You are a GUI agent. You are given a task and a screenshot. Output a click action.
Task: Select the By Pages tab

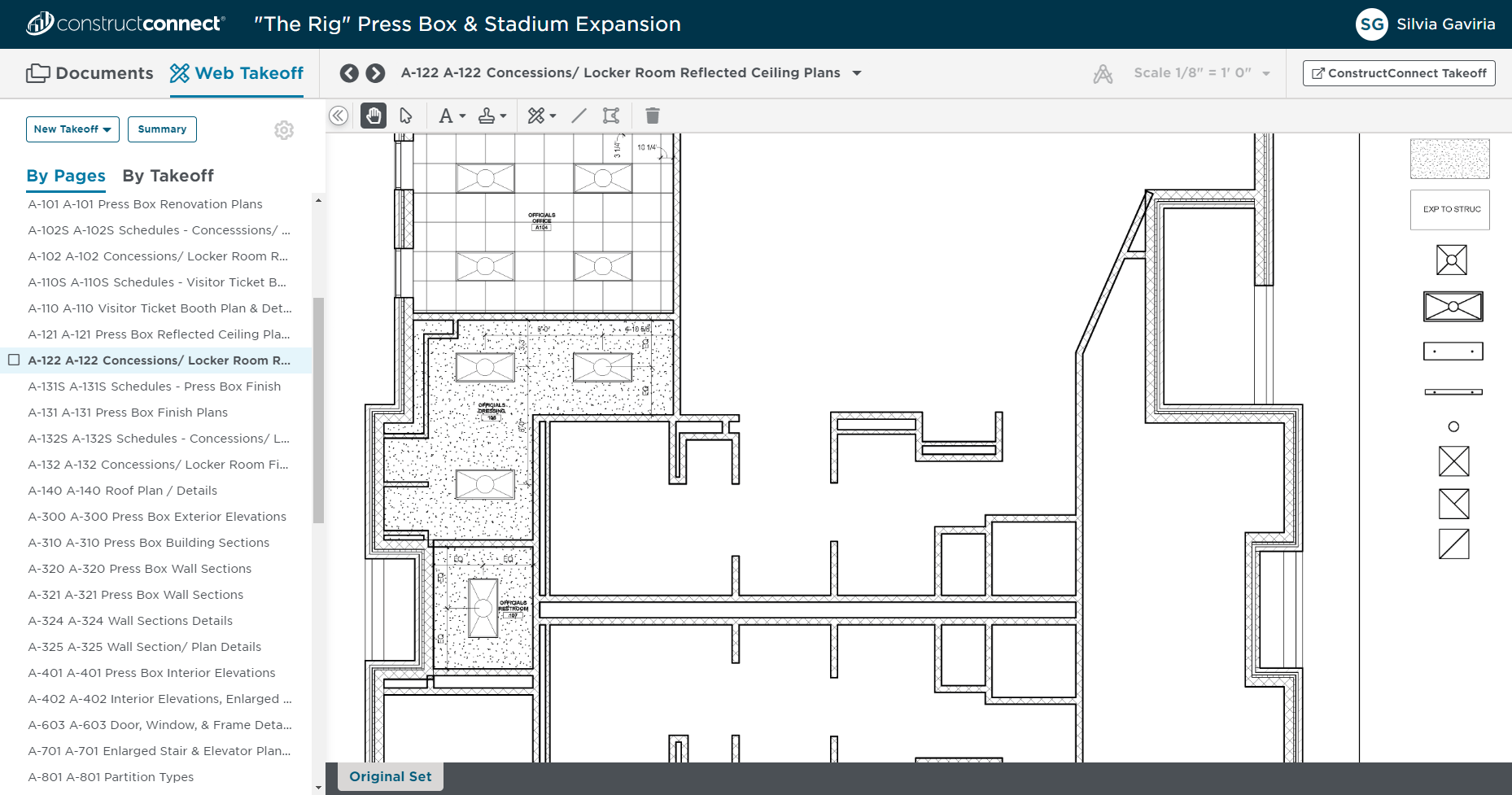66,176
